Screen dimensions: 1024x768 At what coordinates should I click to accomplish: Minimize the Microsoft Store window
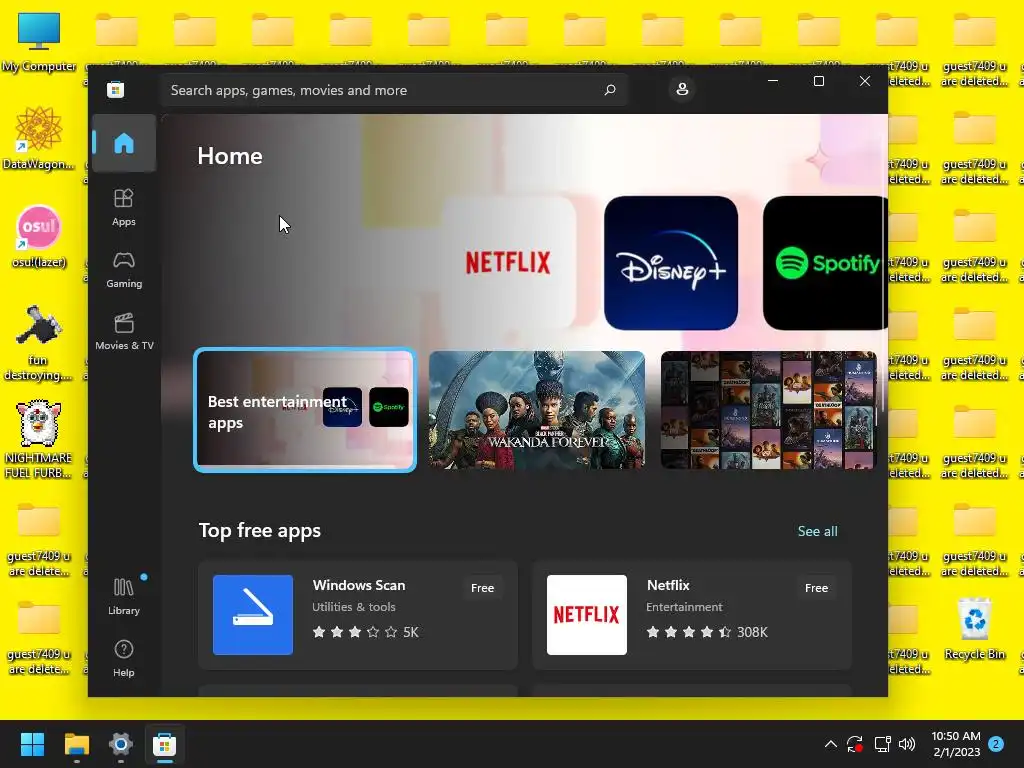(773, 81)
